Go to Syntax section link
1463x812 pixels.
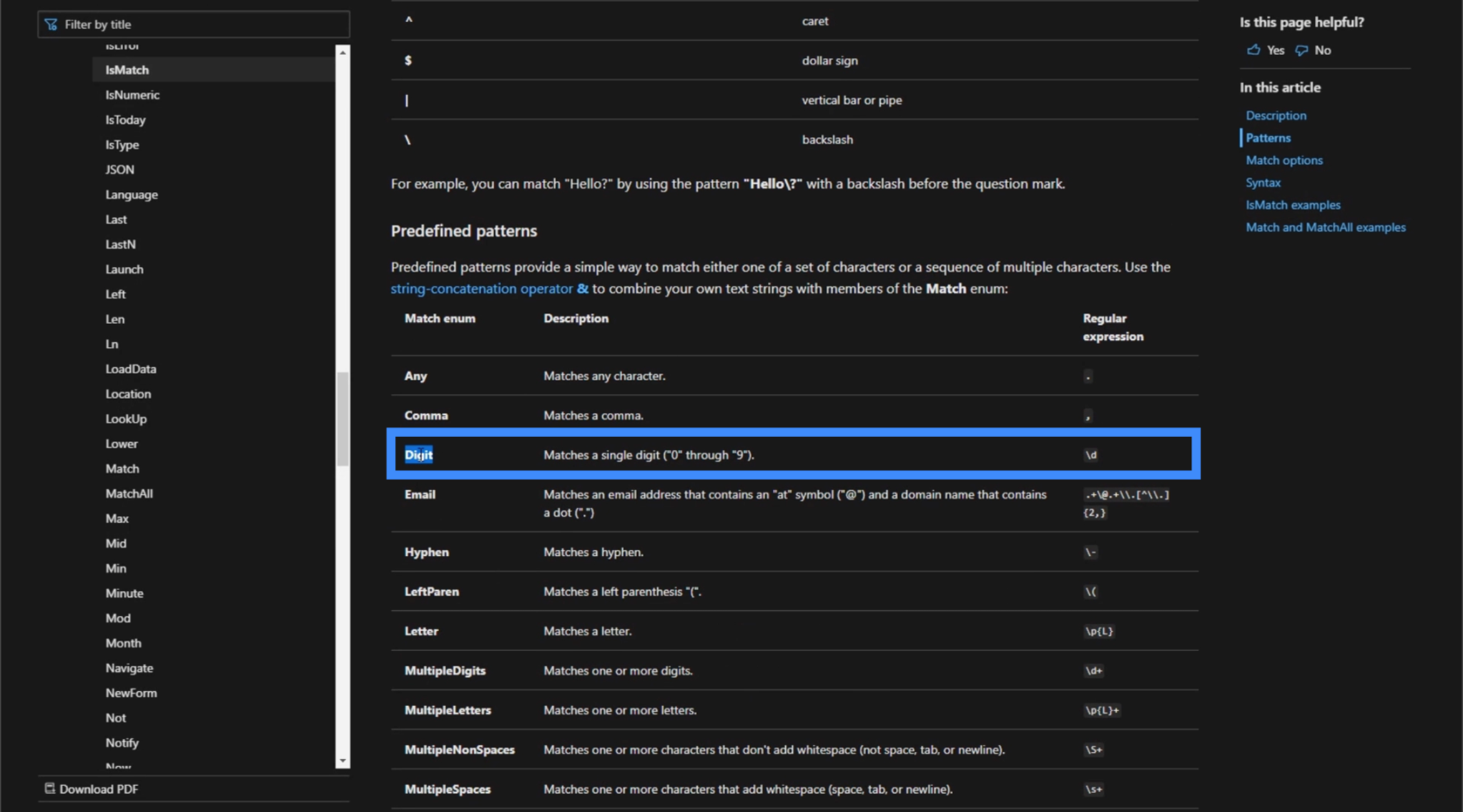click(x=1263, y=183)
